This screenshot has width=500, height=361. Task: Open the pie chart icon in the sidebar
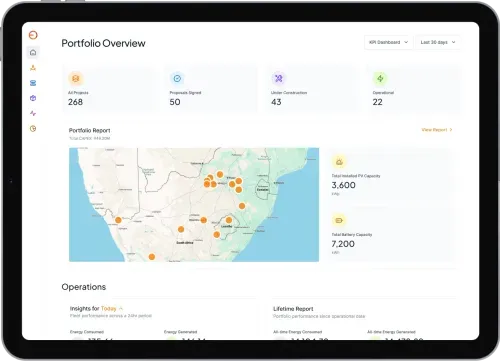click(x=33, y=129)
